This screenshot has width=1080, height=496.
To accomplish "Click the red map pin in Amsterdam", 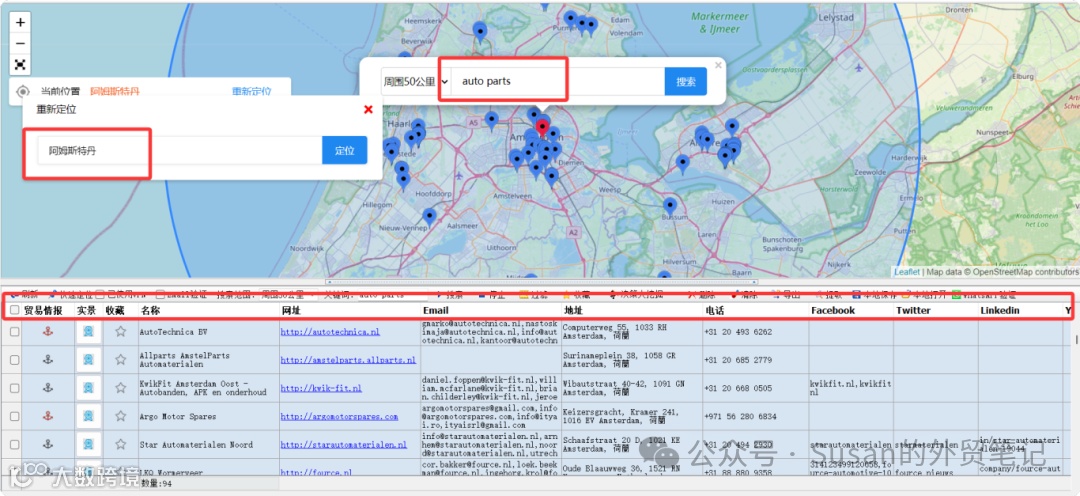I will coord(543,128).
